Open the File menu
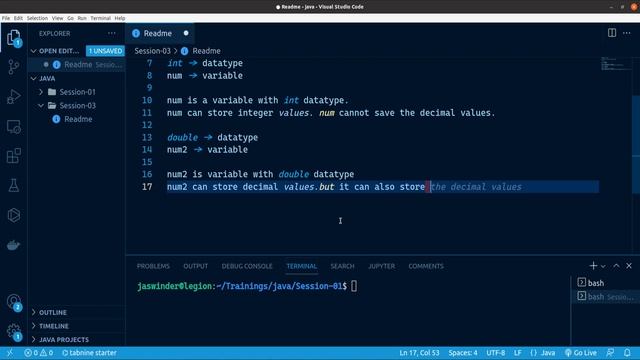Viewport: 640px width, 360px height. (x=6, y=18)
